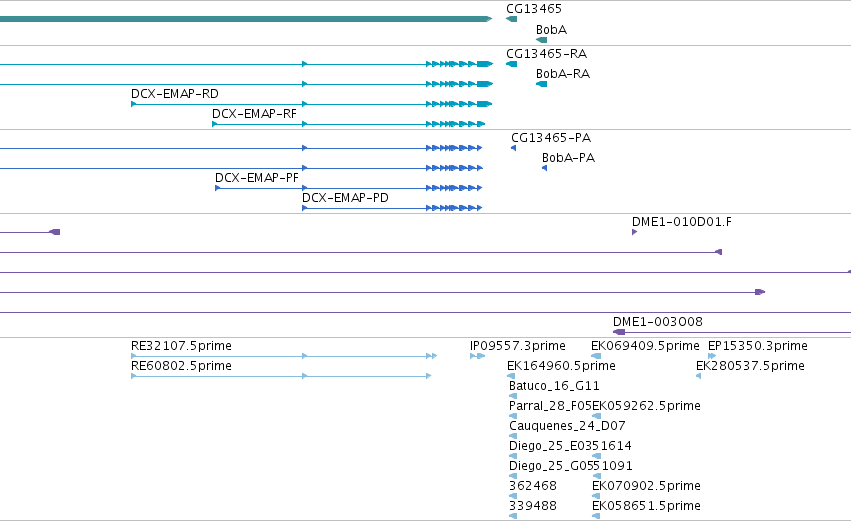Select the Diego_25_E03 label
The height and width of the screenshot is (521, 851).
point(550,446)
